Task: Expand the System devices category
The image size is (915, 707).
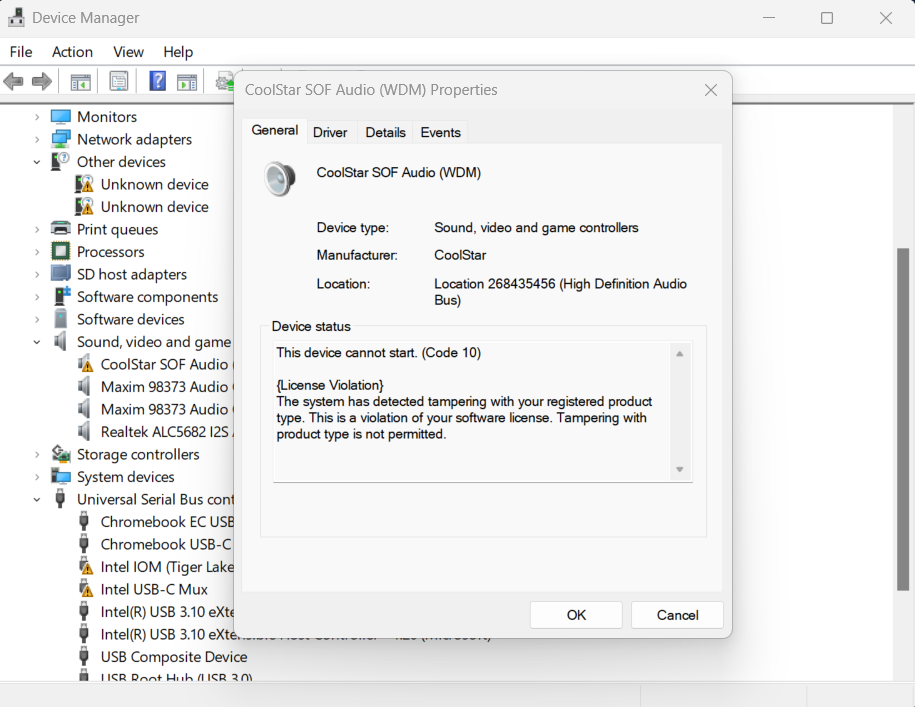Action: tap(37, 477)
